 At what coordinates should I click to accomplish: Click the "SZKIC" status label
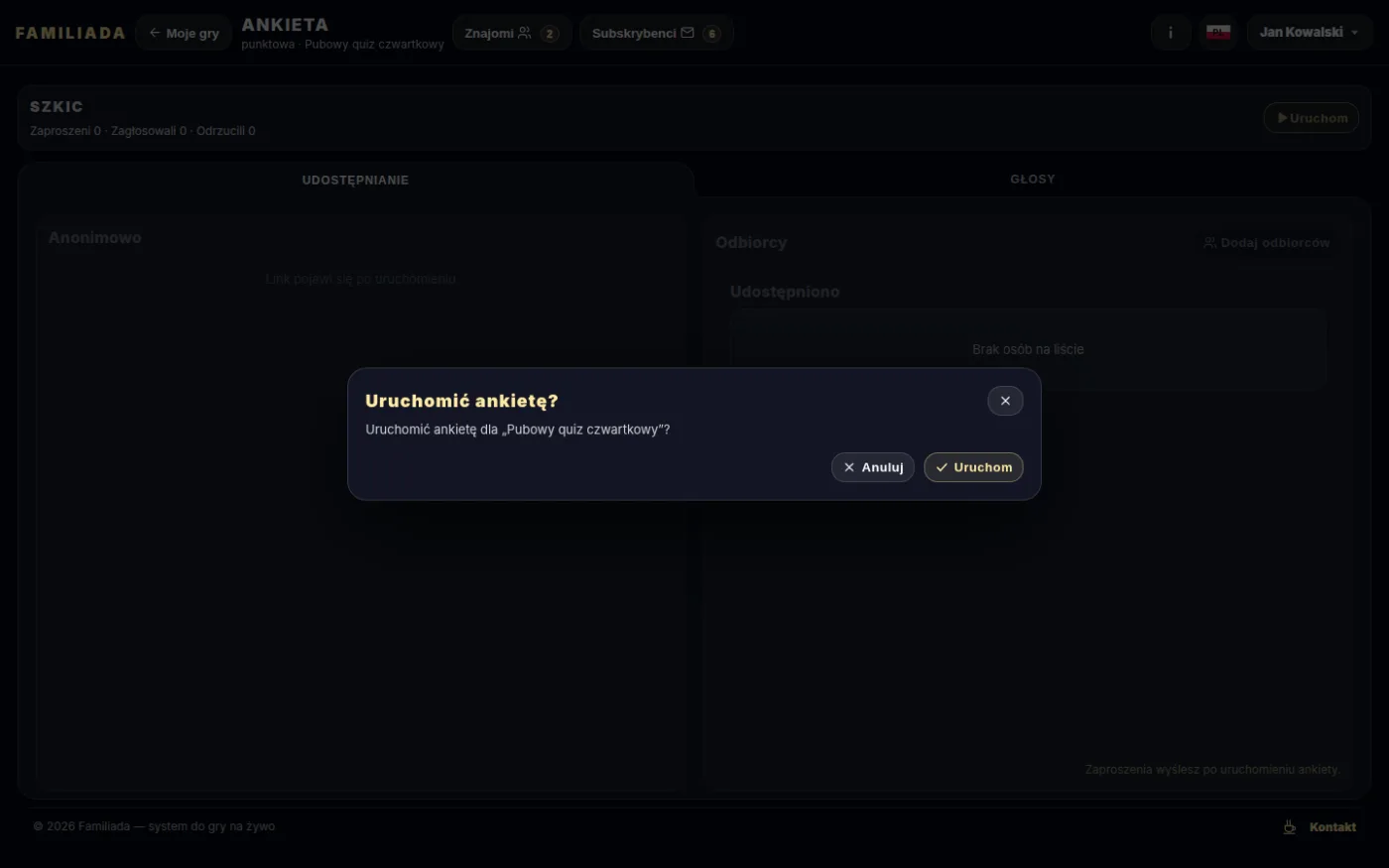coord(57,107)
